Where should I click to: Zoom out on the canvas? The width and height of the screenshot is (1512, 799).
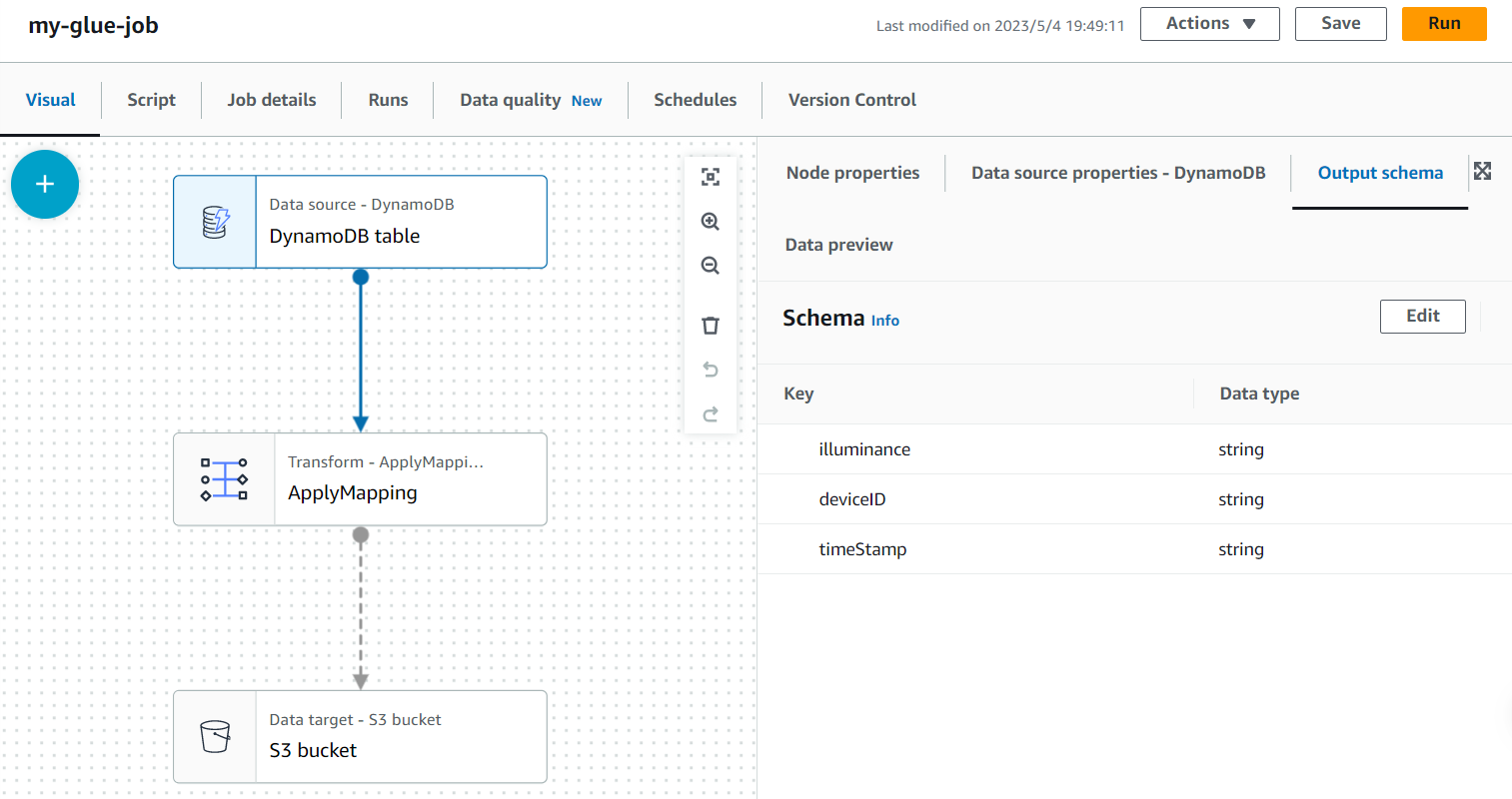tap(711, 266)
